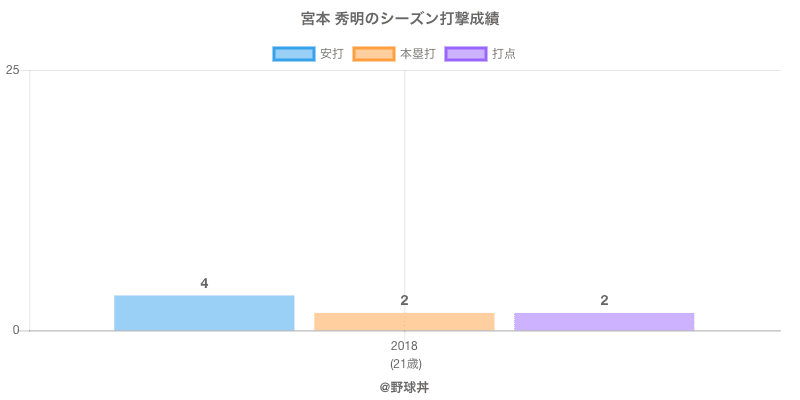
Task: Click the @野球丼 watermark text
Action: click(x=404, y=386)
